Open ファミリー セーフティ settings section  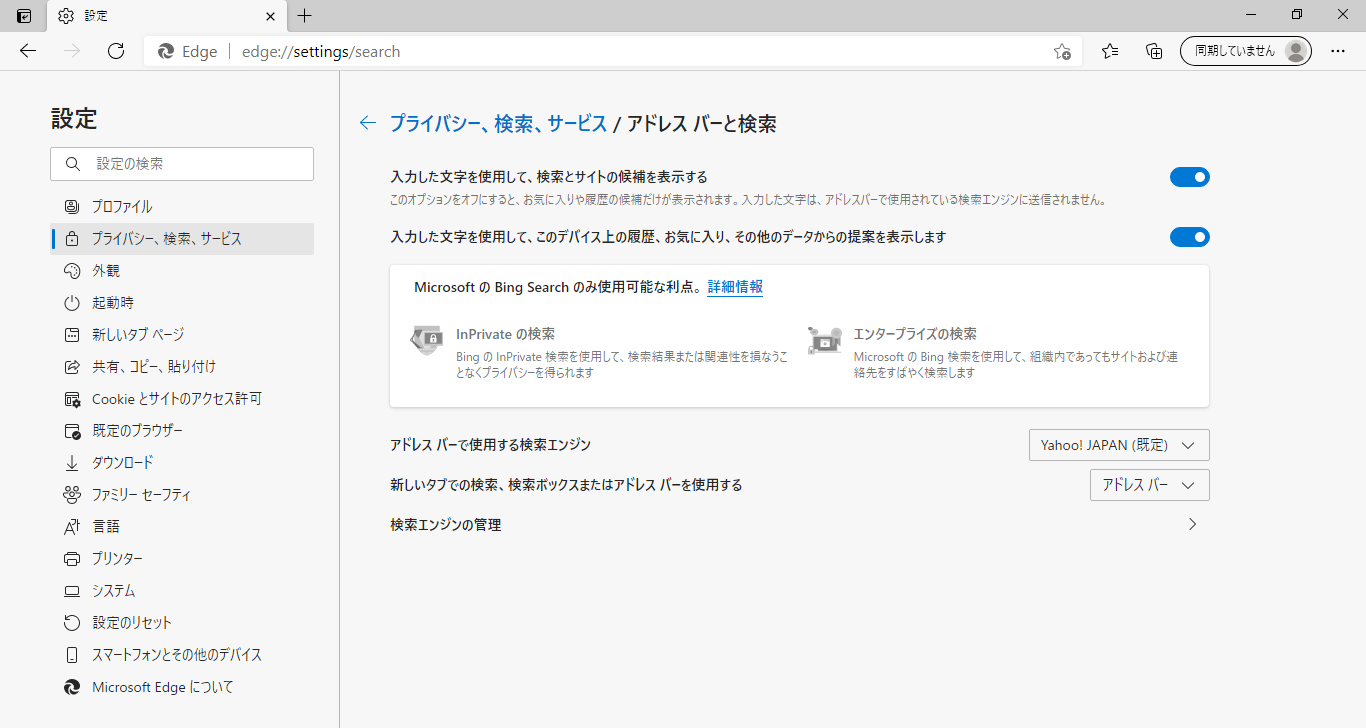point(182,495)
